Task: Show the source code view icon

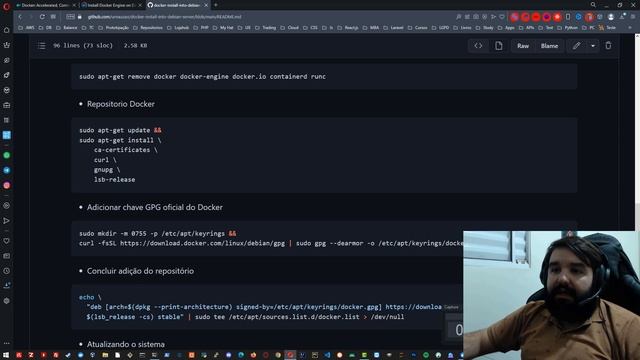Action: click(x=478, y=46)
